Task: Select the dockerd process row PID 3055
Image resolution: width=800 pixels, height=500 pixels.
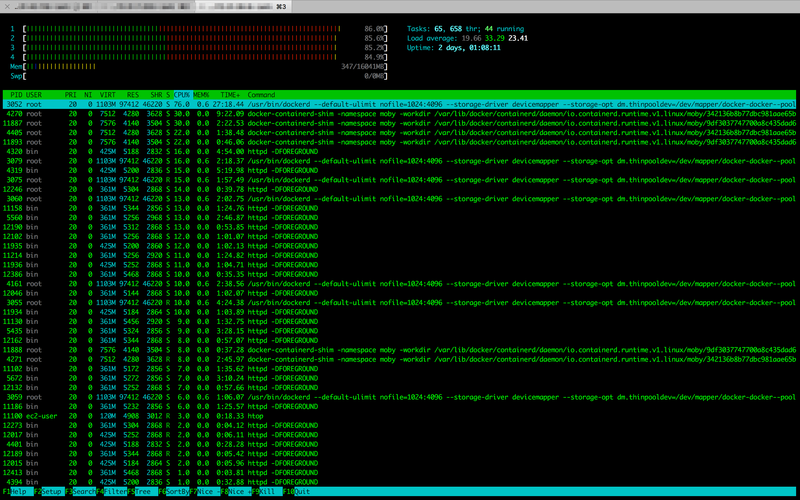Action: point(399,303)
